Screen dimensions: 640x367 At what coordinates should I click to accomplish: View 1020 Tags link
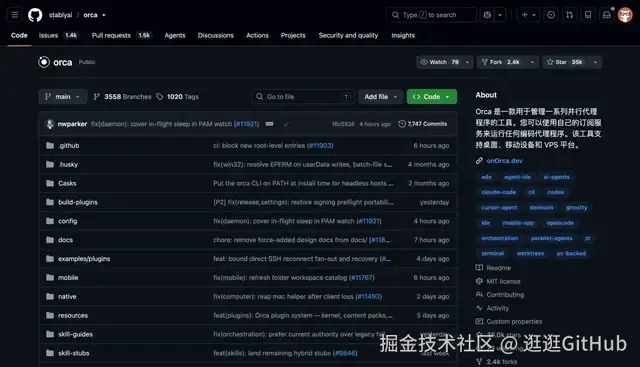click(178, 97)
